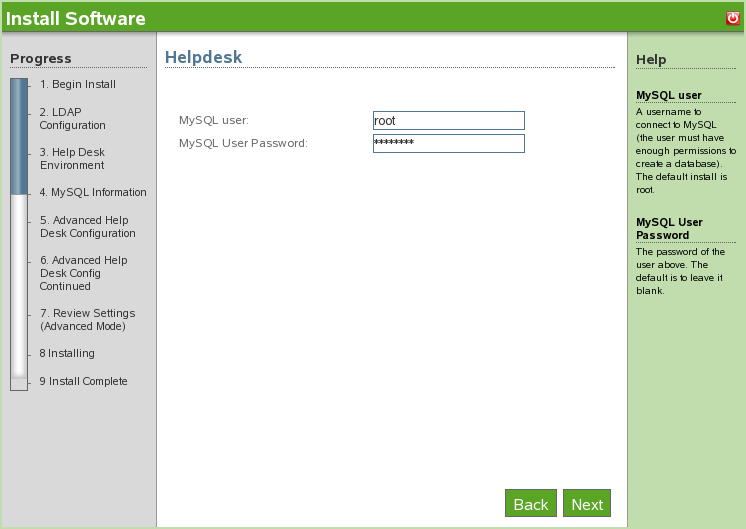Select step 7. Review Settings (Advanced Mode)
The height and width of the screenshot is (529, 746).
[87, 320]
